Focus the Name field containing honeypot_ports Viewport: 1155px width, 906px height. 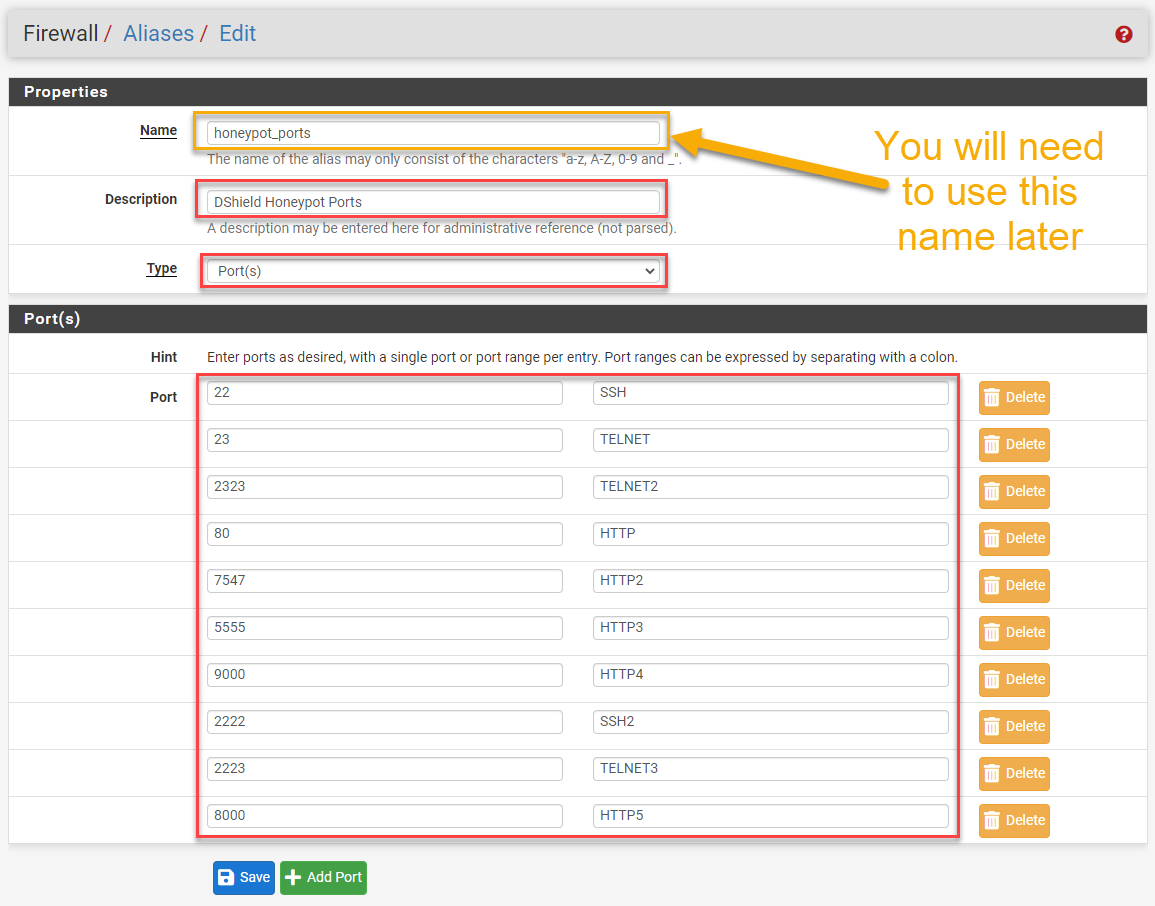coord(433,132)
